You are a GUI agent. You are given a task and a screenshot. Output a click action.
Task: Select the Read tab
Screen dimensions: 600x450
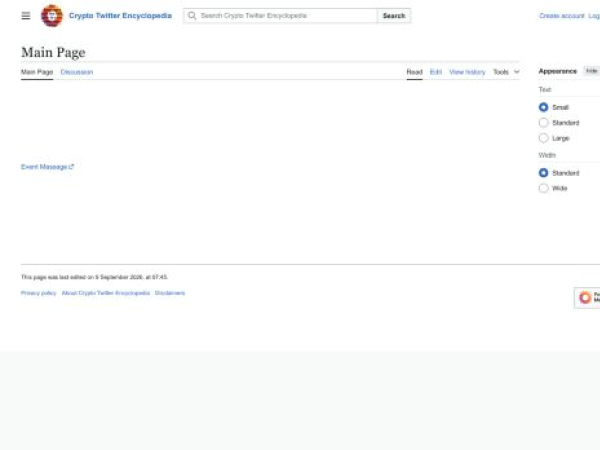click(x=414, y=72)
